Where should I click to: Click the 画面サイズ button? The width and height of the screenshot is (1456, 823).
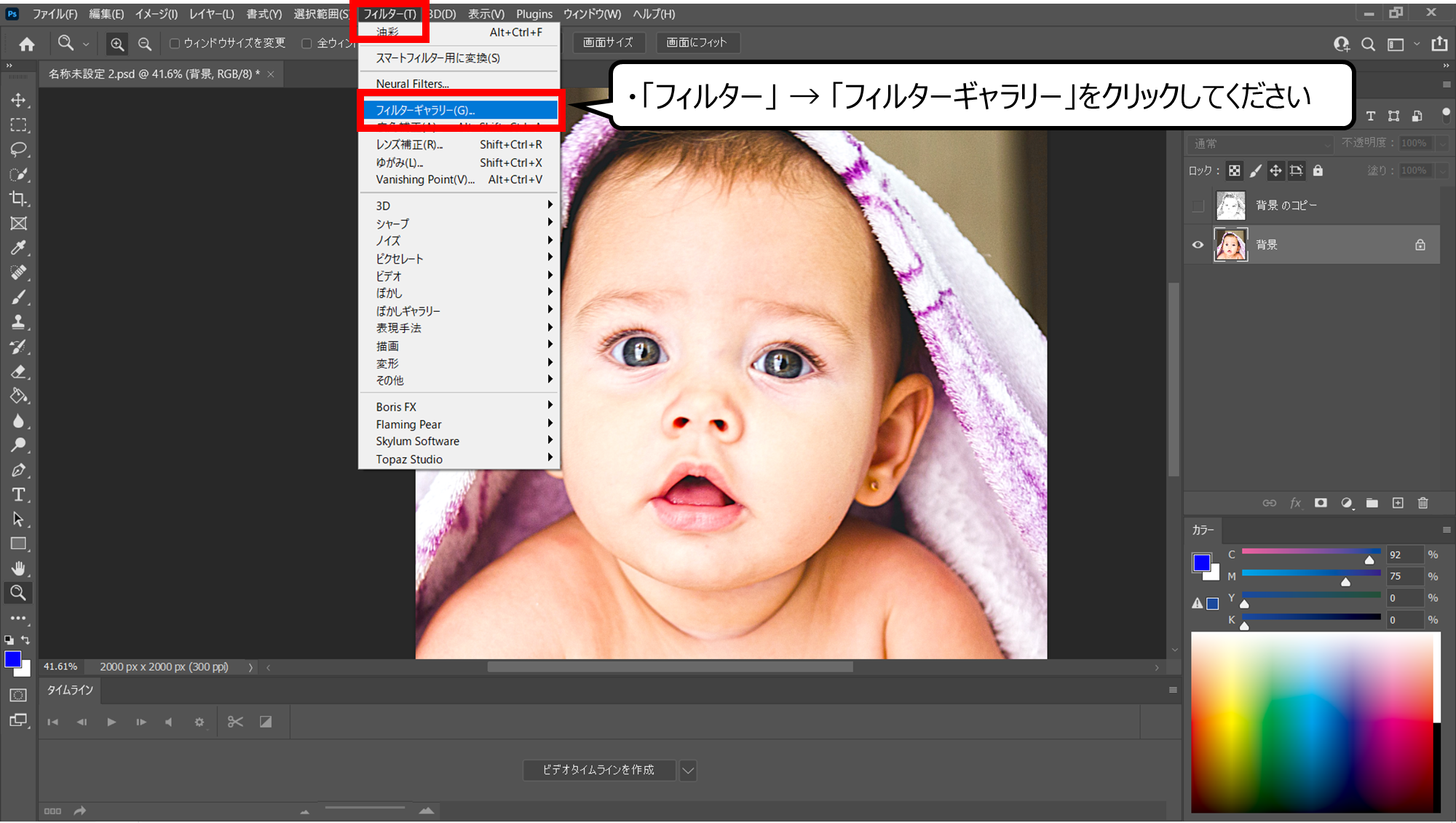608,42
